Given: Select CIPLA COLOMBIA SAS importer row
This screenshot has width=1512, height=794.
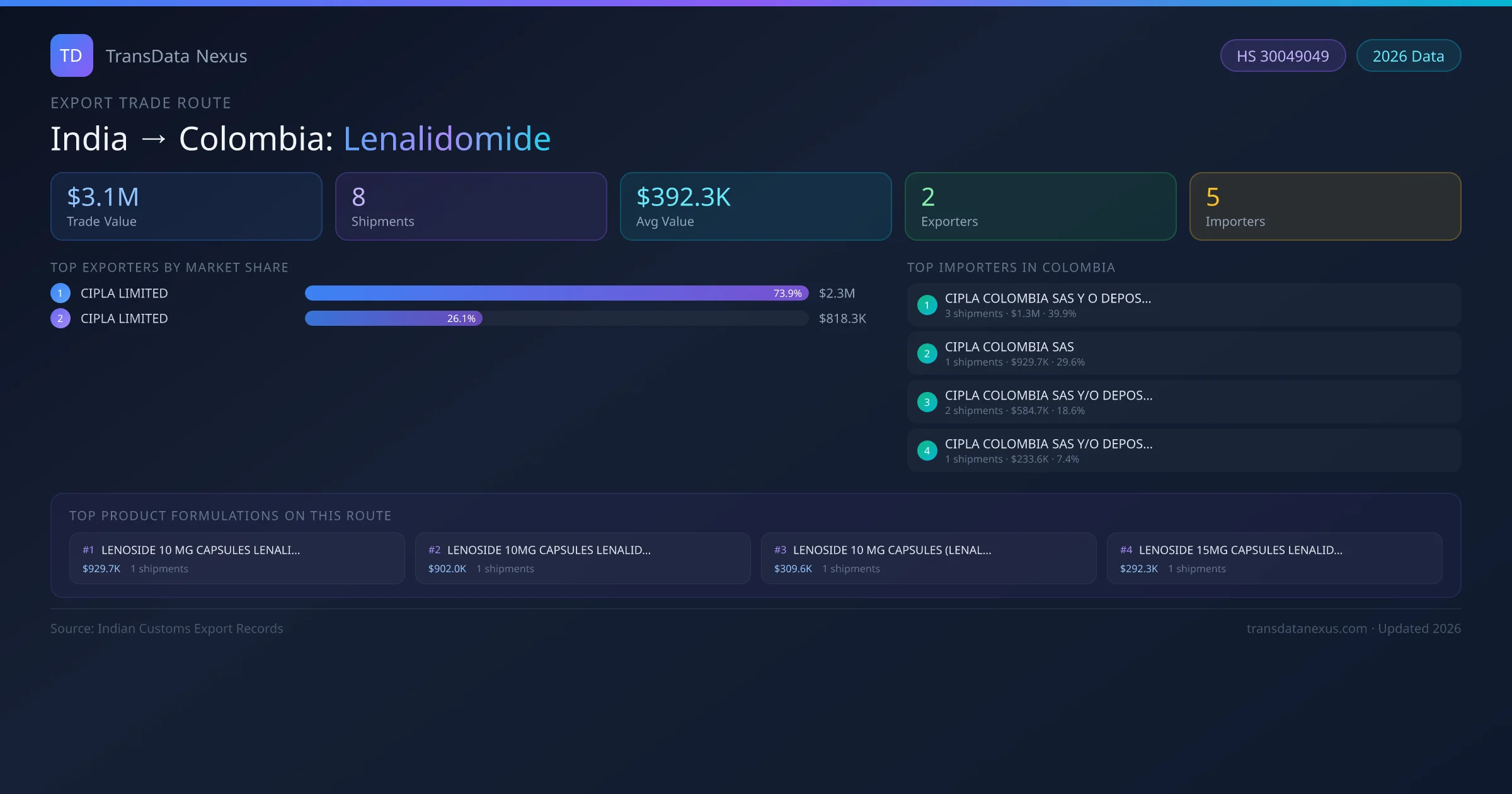Looking at the screenshot, I should point(1183,354).
